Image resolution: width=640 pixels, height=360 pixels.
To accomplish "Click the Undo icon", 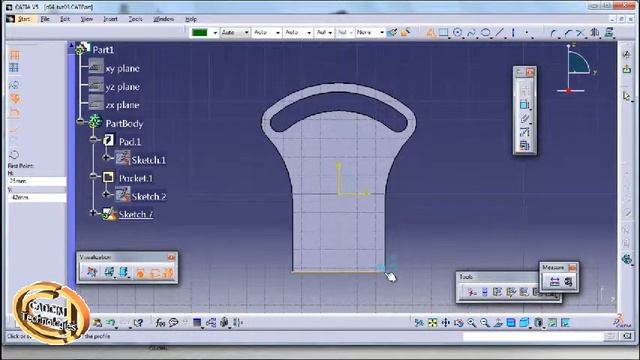I will (111, 323).
